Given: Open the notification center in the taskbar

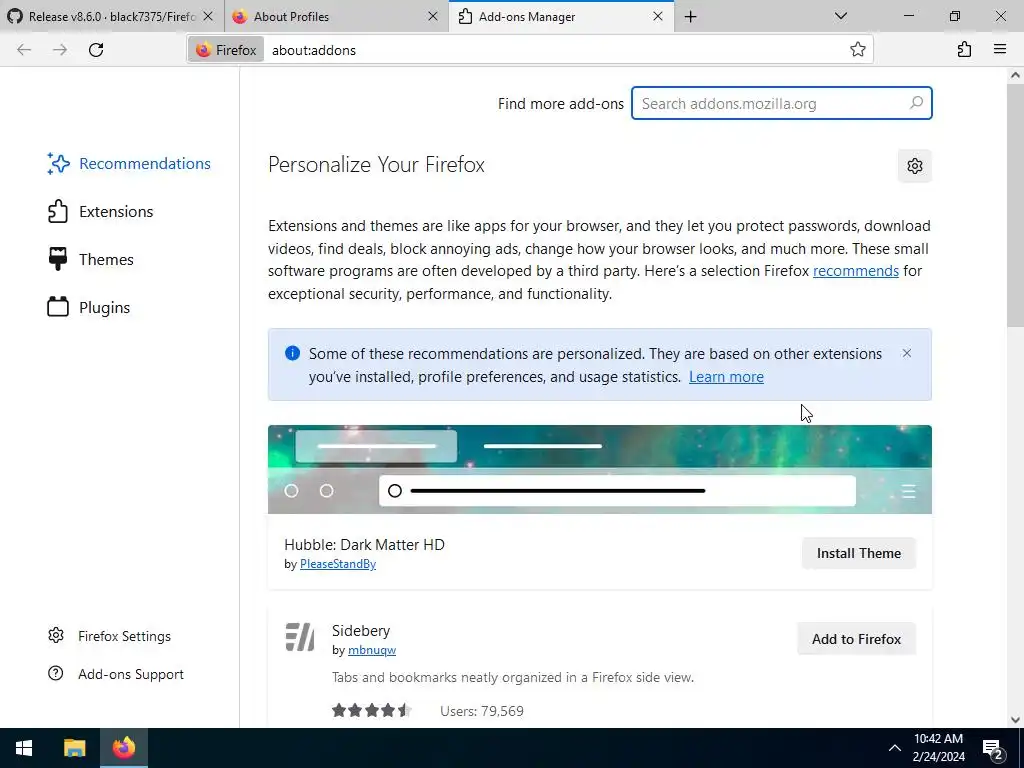Looking at the screenshot, I should (x=993, y=748).
